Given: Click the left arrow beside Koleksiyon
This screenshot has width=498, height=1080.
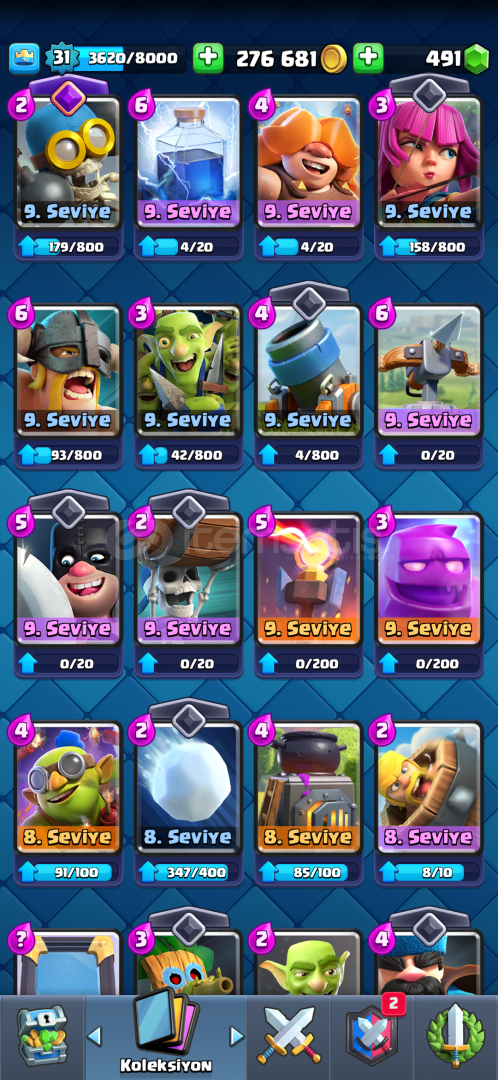Looking at the screenshot, I should tap(95, 1035).
